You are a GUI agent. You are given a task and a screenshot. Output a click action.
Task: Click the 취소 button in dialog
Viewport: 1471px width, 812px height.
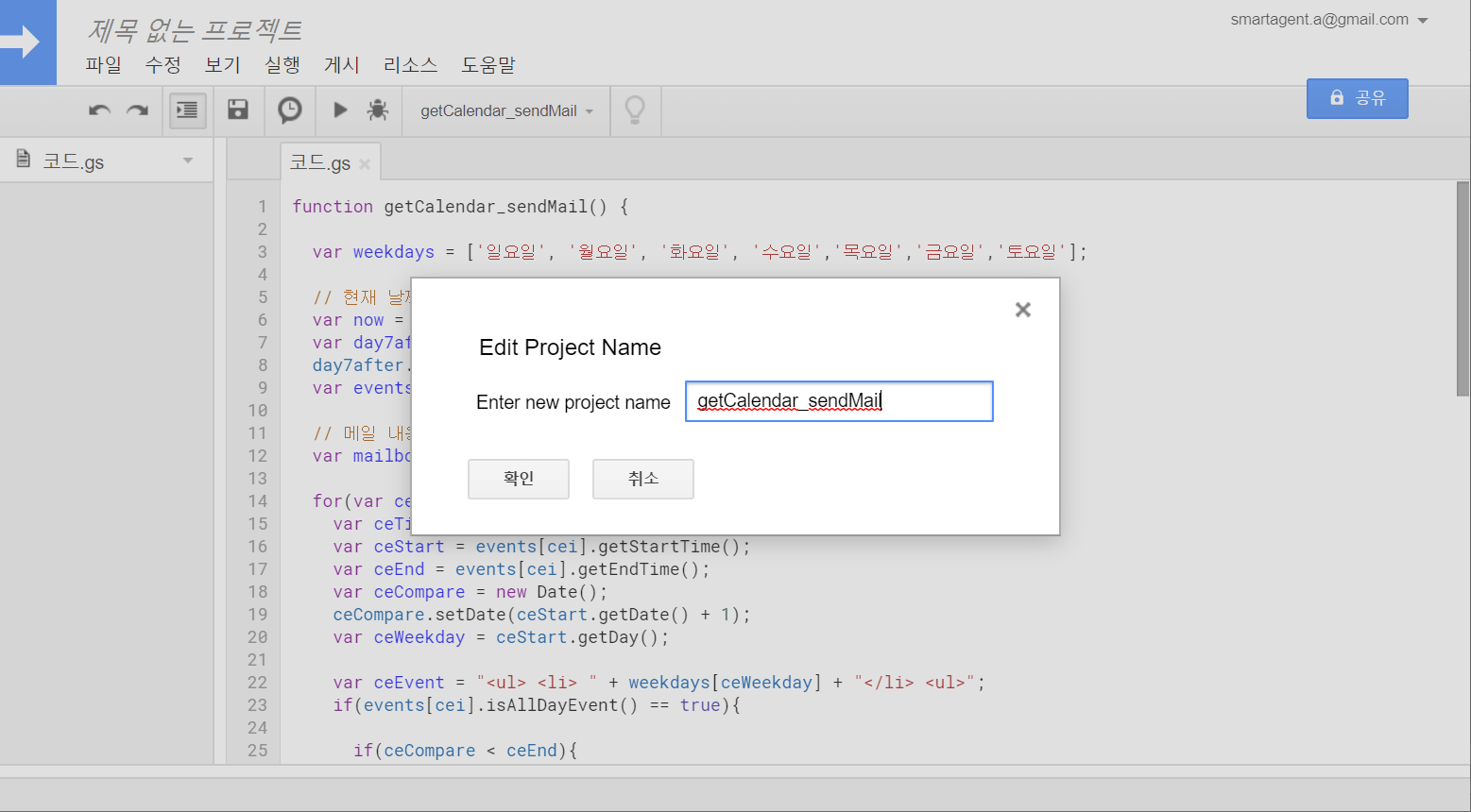pyautogui.click(x=642, y=479)
